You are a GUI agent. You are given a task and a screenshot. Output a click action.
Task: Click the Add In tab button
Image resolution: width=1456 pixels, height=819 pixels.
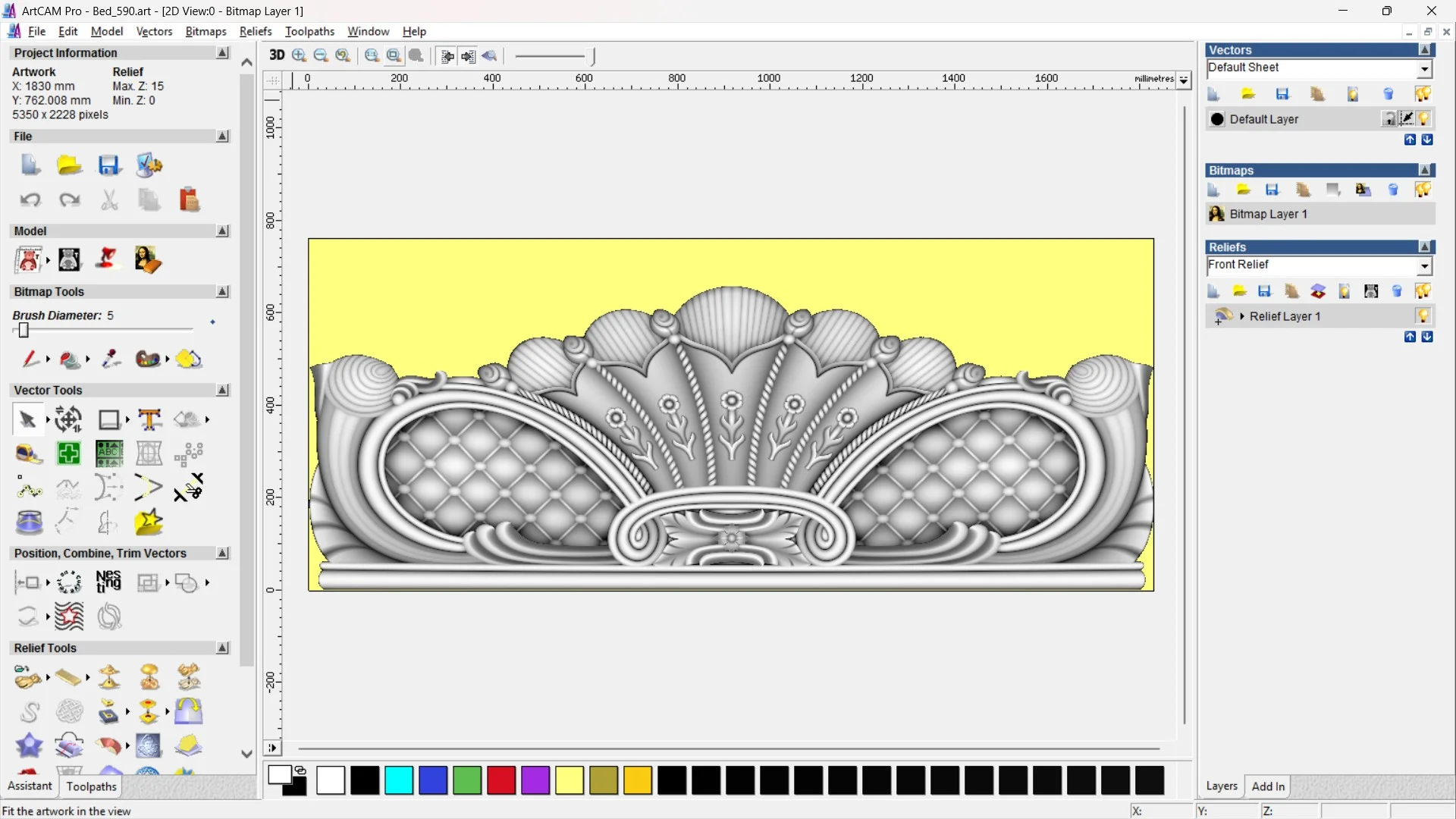pyautogui.click(x=1268, y=786)
